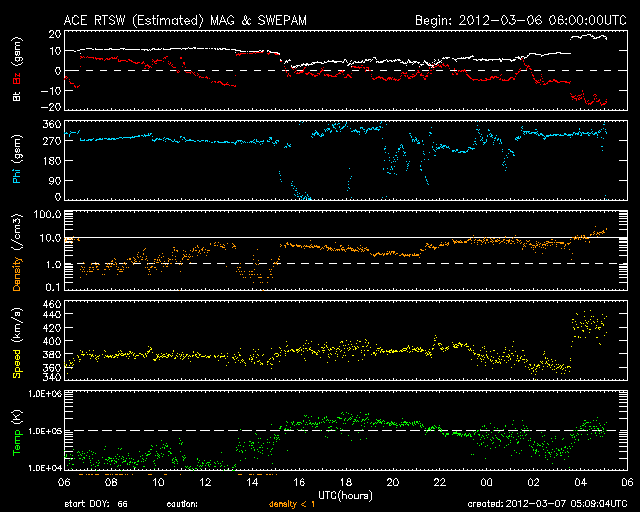Click the 440 speed axis value
Viewport: 640px width, 512px height.
click(52, 314)
